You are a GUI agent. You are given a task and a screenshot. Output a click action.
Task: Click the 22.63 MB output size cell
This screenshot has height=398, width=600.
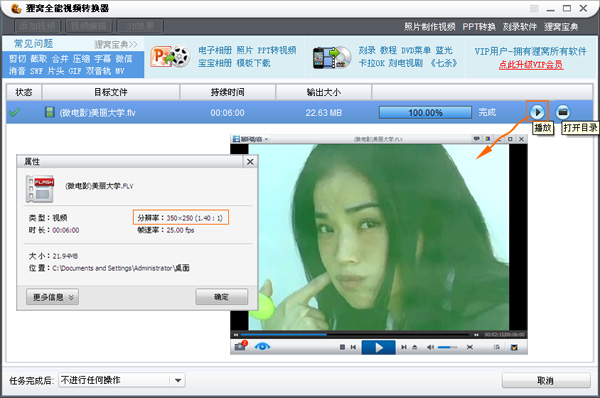pos(324,113)
